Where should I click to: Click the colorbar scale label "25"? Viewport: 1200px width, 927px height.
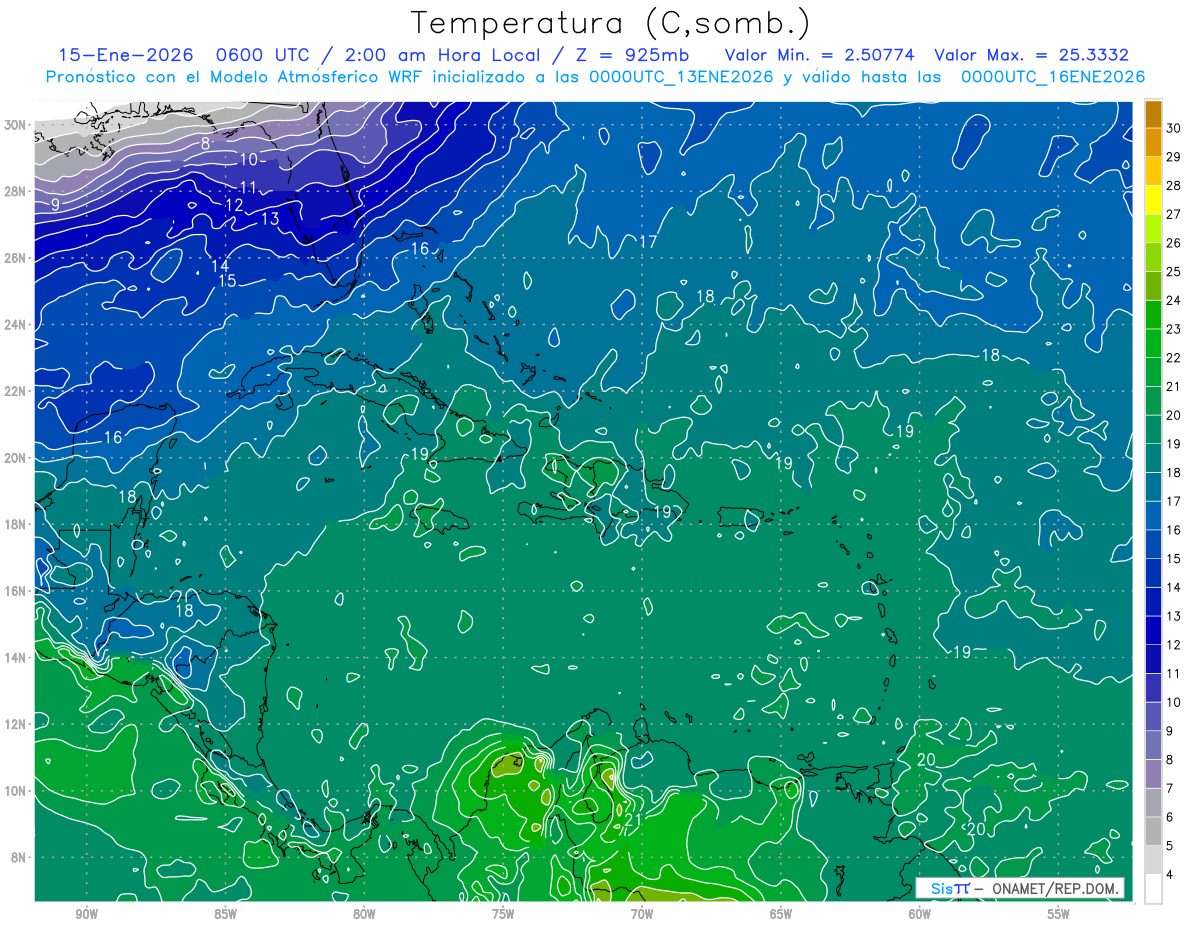tap(1174, 272)
